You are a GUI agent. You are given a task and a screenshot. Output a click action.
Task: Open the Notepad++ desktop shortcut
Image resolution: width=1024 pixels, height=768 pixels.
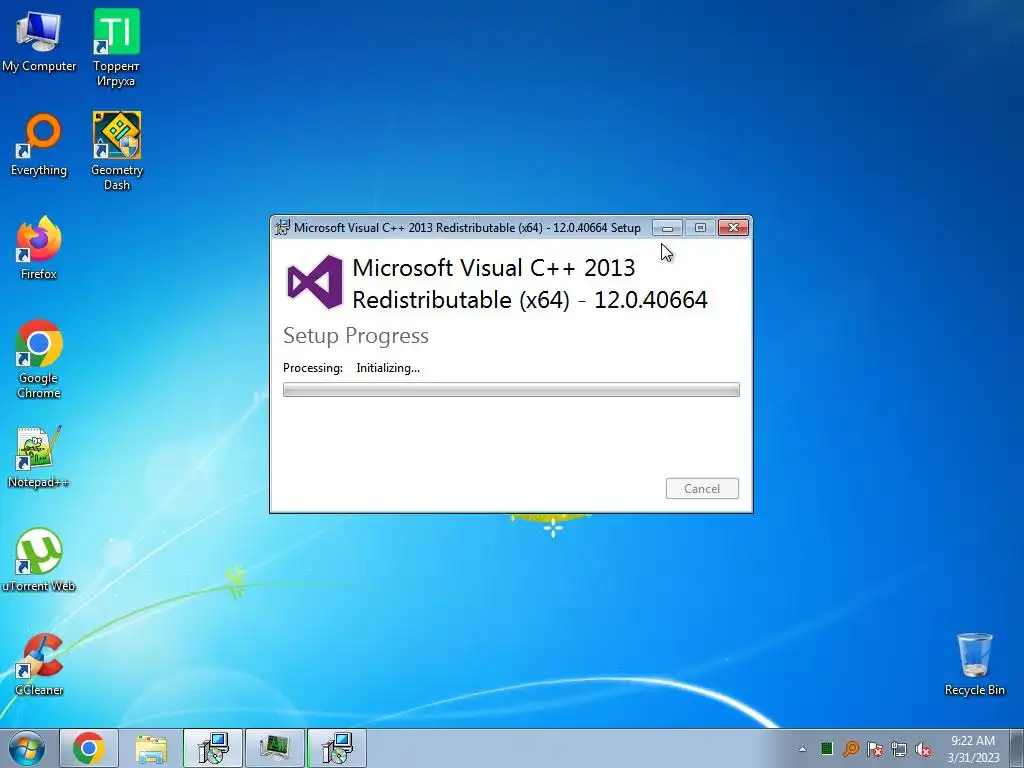(x=39, y=456)
